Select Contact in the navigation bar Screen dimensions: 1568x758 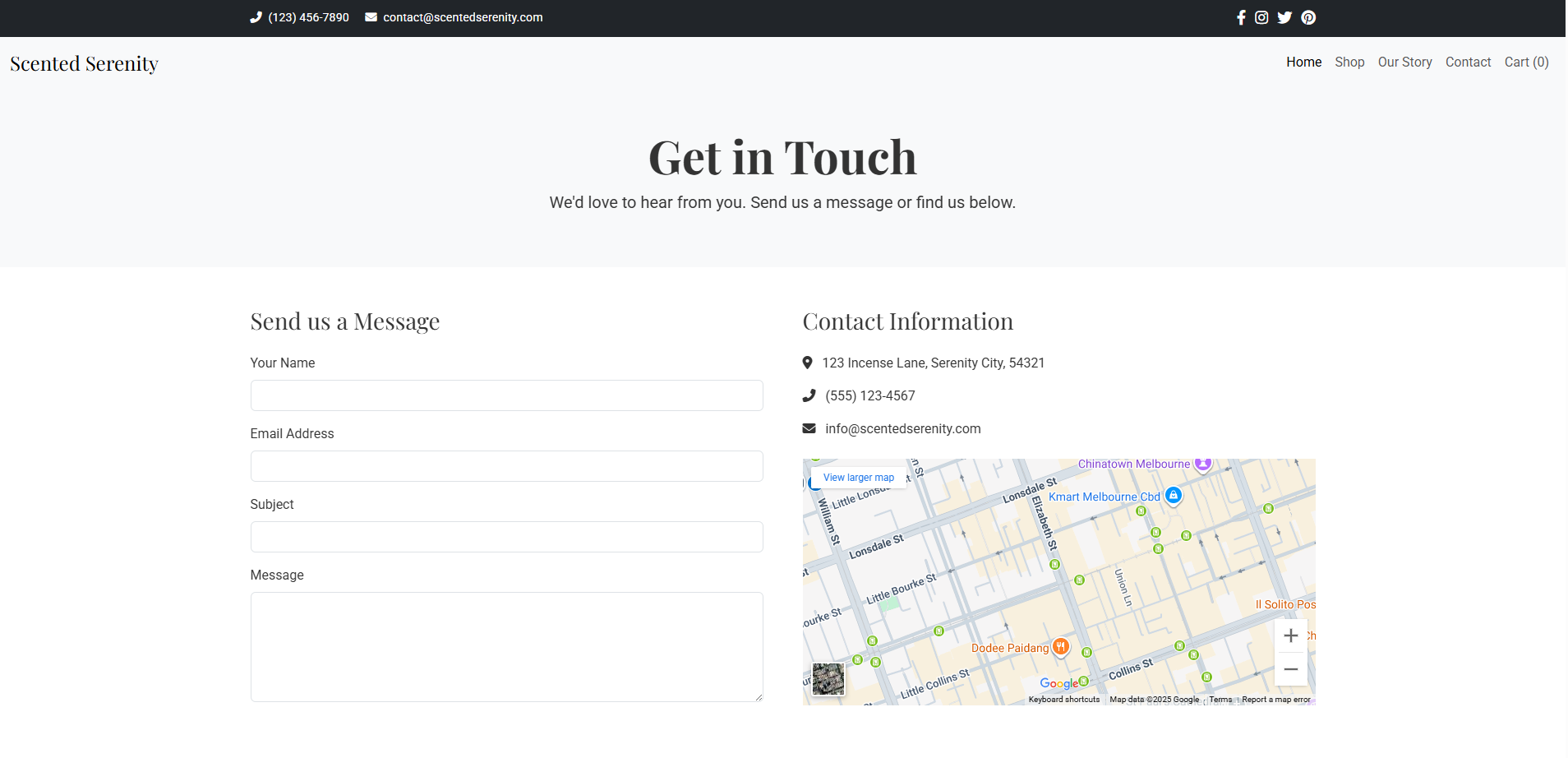point(1468,62)
